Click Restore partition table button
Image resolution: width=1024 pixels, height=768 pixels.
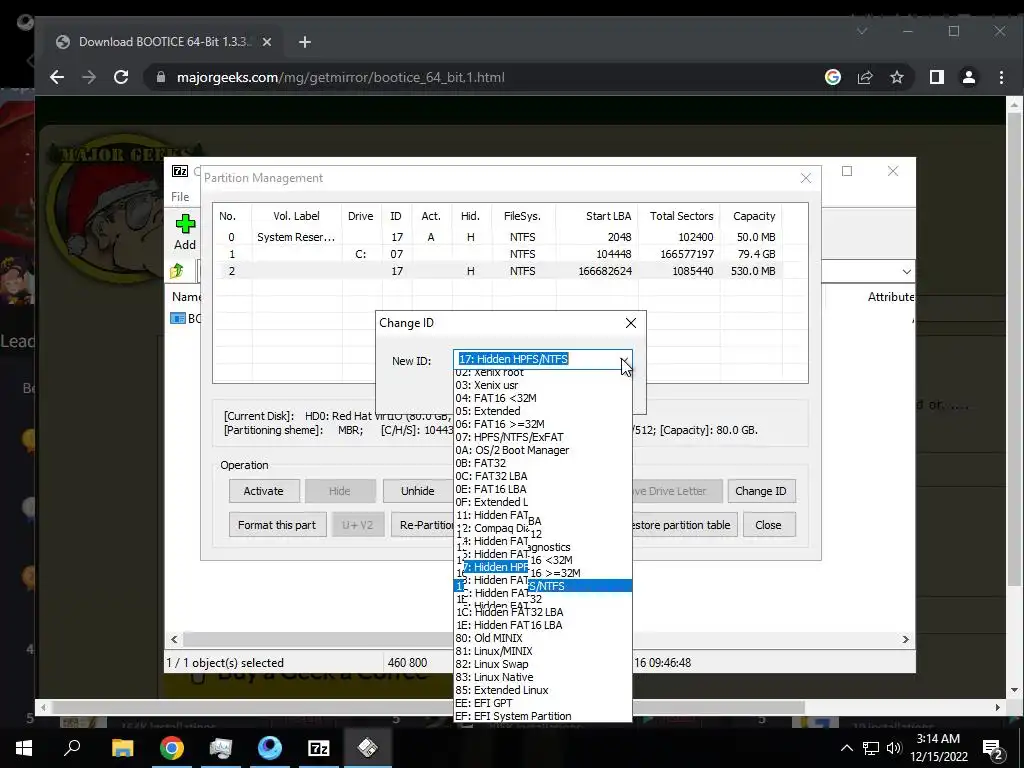[684, 525]
